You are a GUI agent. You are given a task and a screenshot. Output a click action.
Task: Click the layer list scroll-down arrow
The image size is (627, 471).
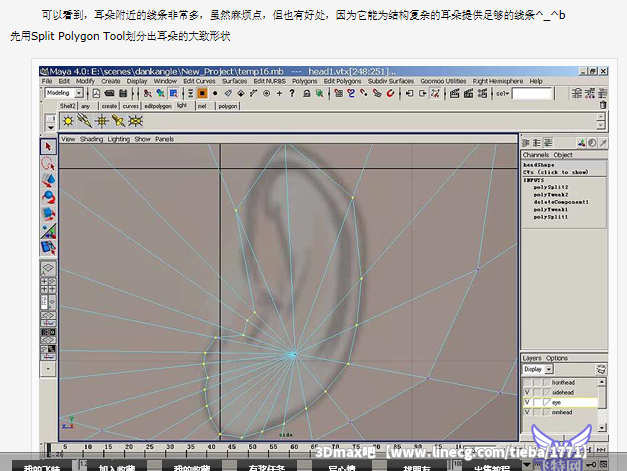[x=602, y=427]
